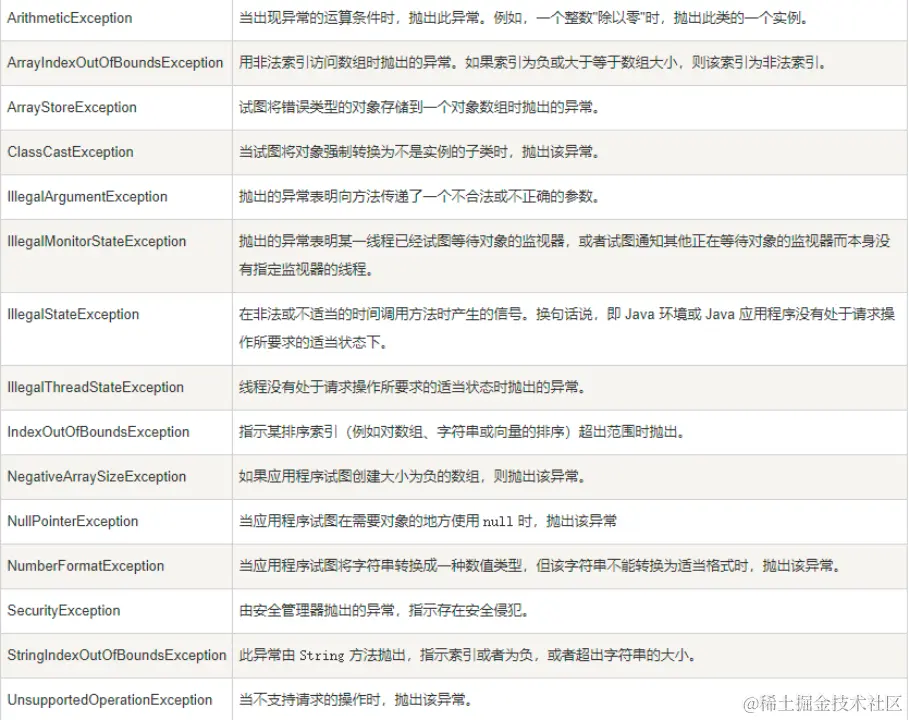Click the description about 等待对象的监视器
Screen dimensions: 909x720
pyautogui.click(x=565, y=255)
